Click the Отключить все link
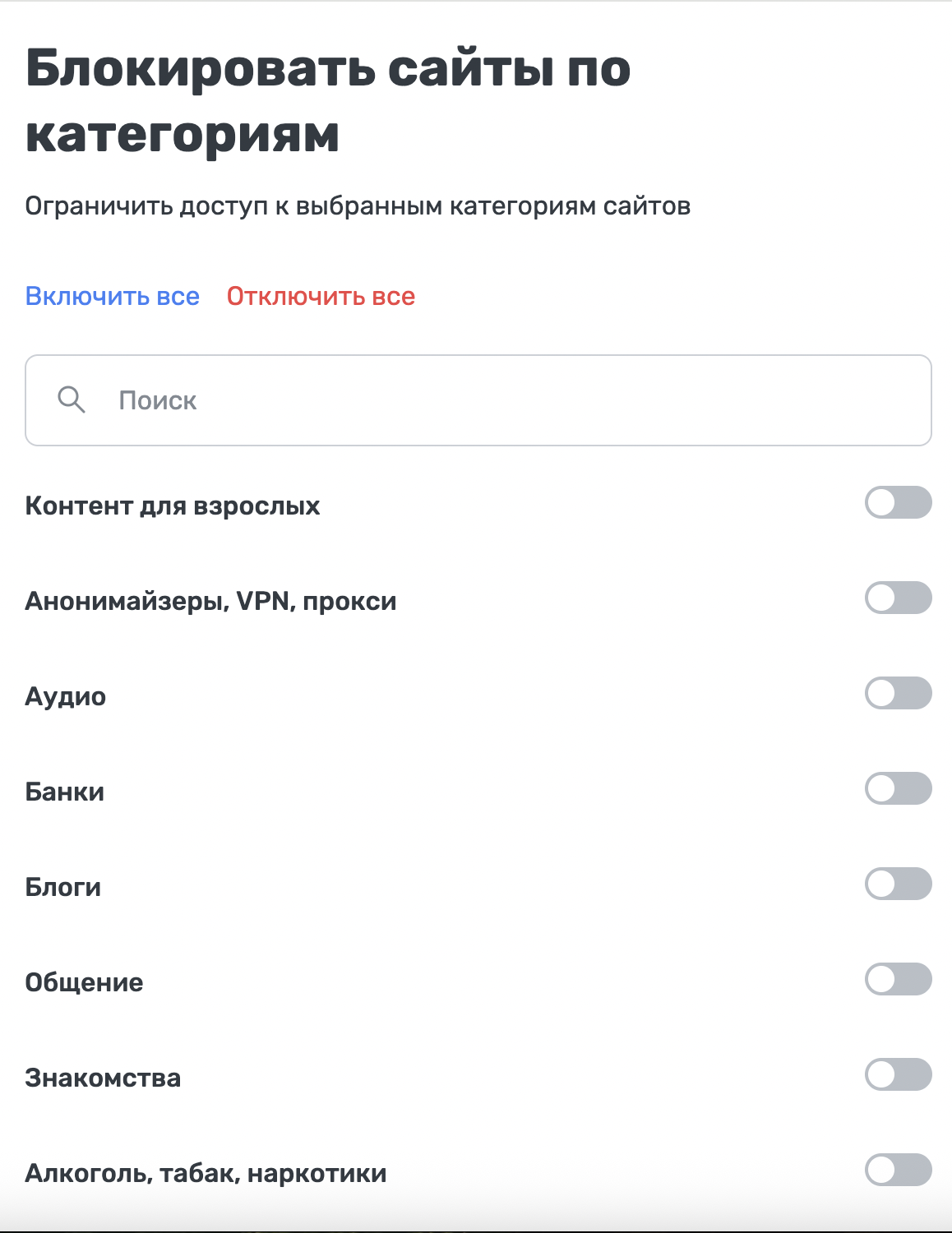The width and height of the screenshot is (952, 1233). [x=321, y=296]
